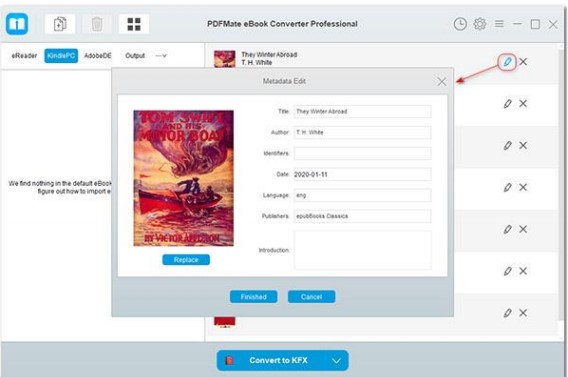Viewport: 568px width, 377px height.
Task: Click the T. H. White author text in list
Action: (x=256, y=63)
